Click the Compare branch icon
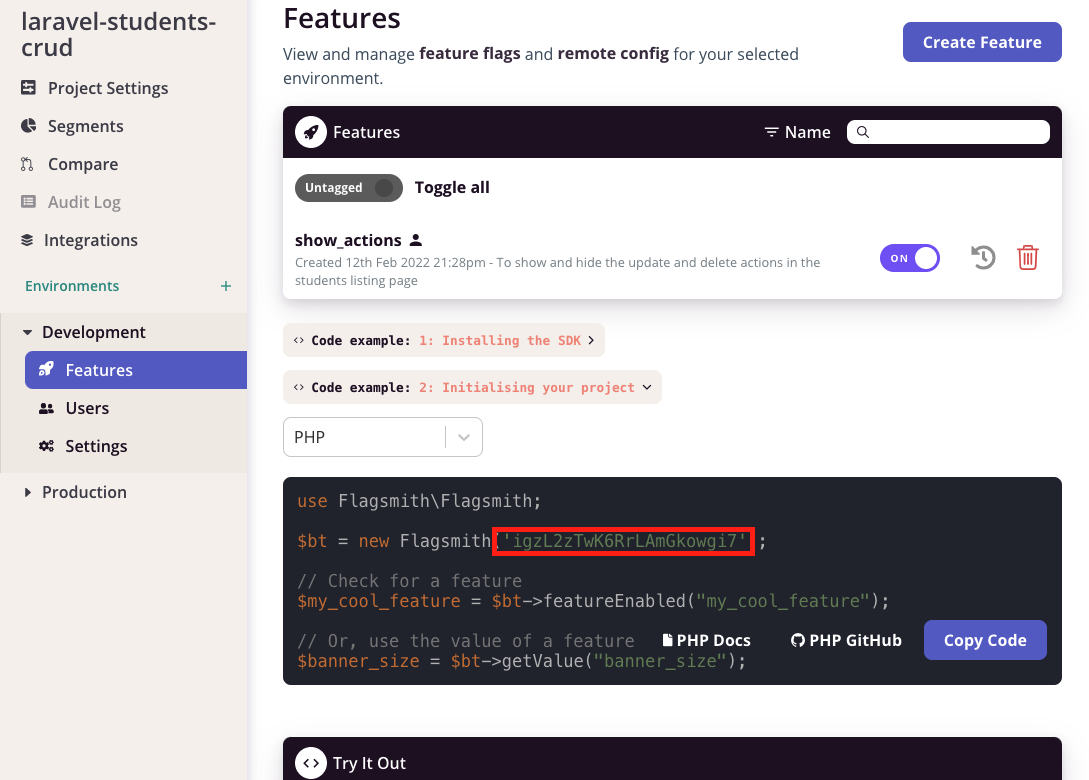The image size is (1089, 780). 27,164
